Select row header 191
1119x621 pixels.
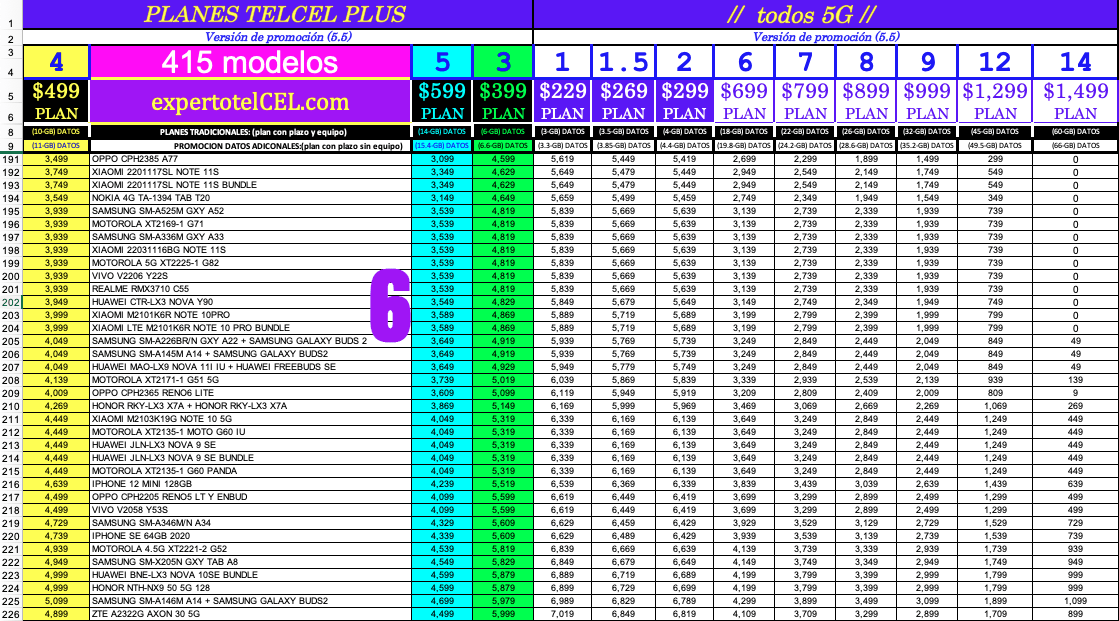[11, 159]
